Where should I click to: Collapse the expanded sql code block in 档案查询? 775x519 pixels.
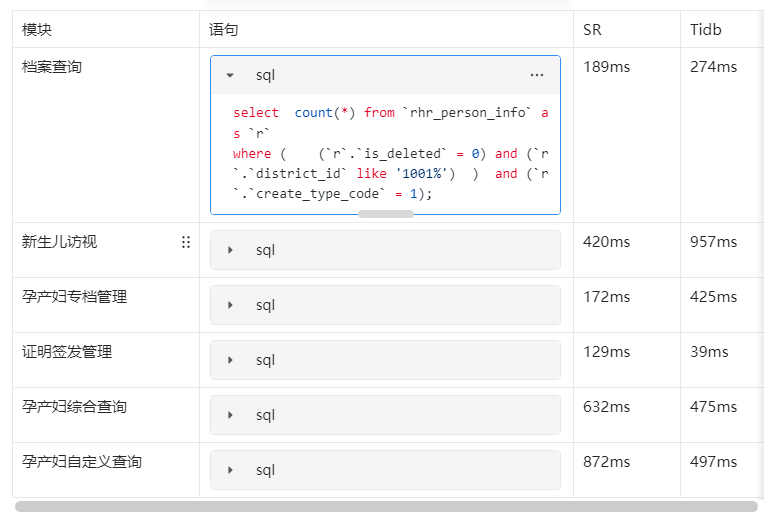point(230,75)
